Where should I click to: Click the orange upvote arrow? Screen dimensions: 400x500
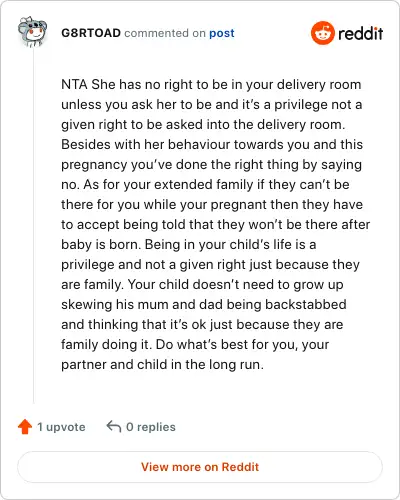pyautogui.click(x=25, y=427)
